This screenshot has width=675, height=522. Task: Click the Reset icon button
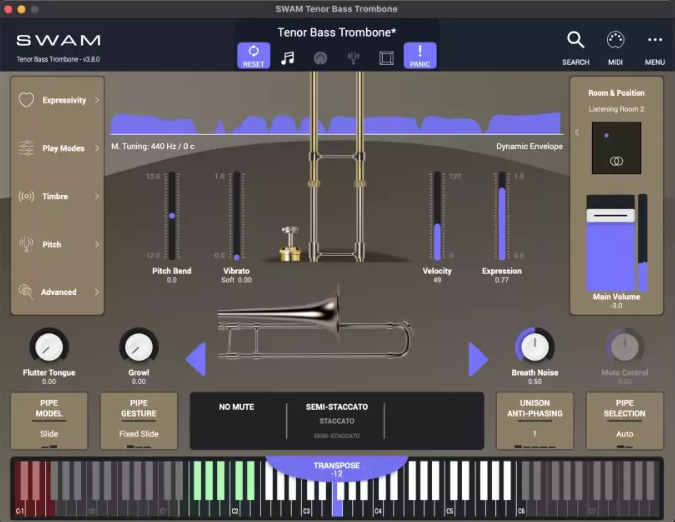coord(253,55)
